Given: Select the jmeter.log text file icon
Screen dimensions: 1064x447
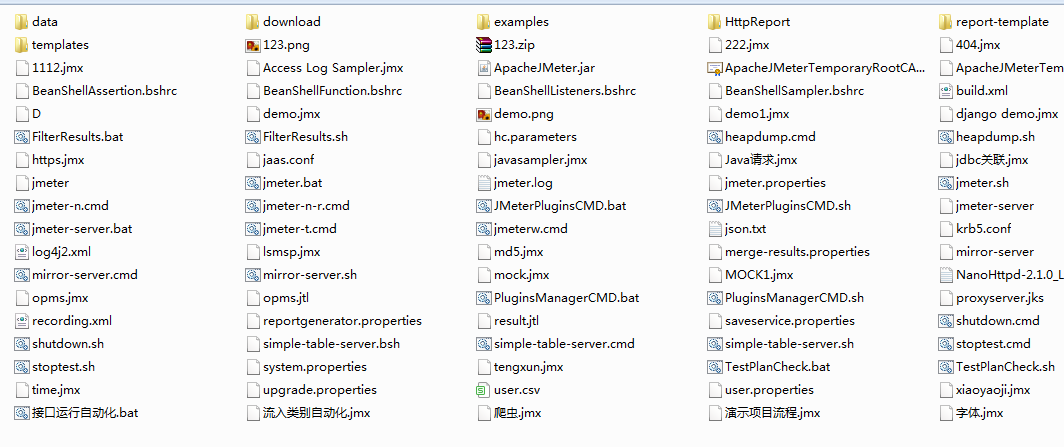Looking at the screenshot, I should coord(483,183).
